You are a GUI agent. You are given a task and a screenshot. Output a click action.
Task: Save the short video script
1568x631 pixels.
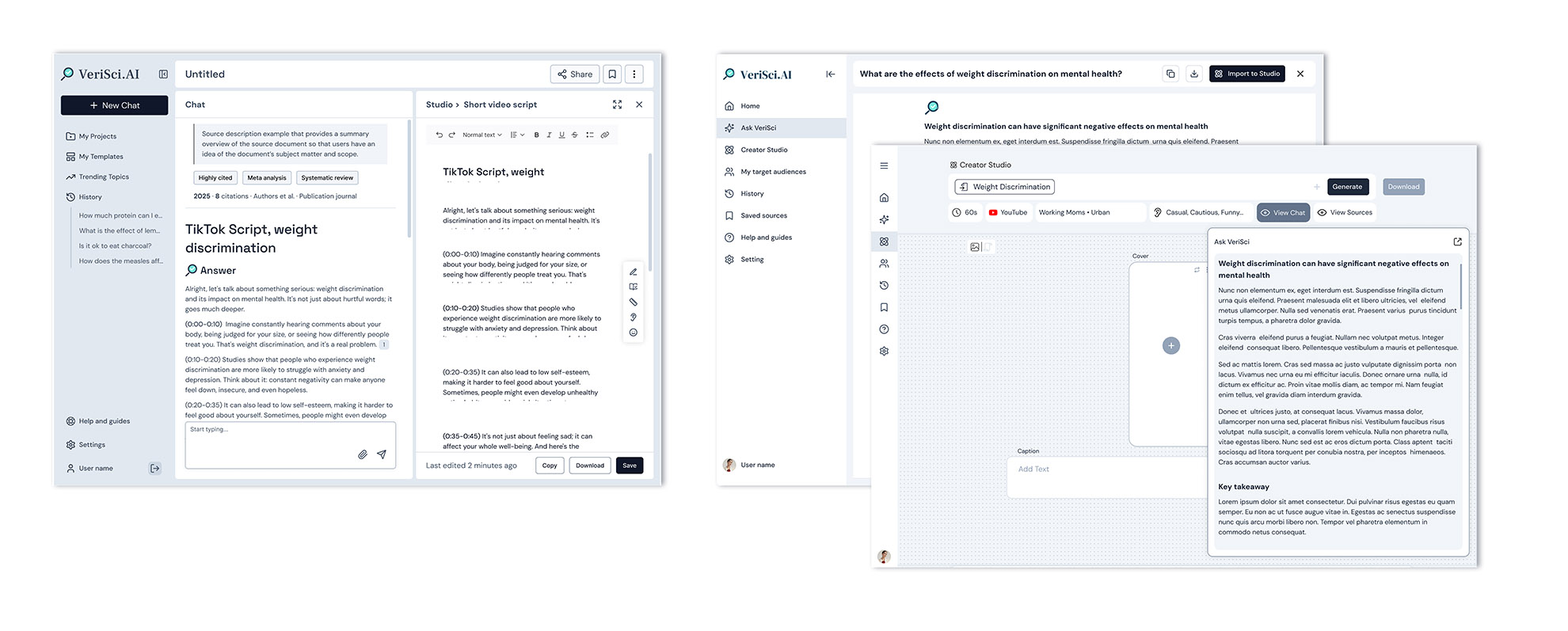pyautogui.click(x=630, y=466)
